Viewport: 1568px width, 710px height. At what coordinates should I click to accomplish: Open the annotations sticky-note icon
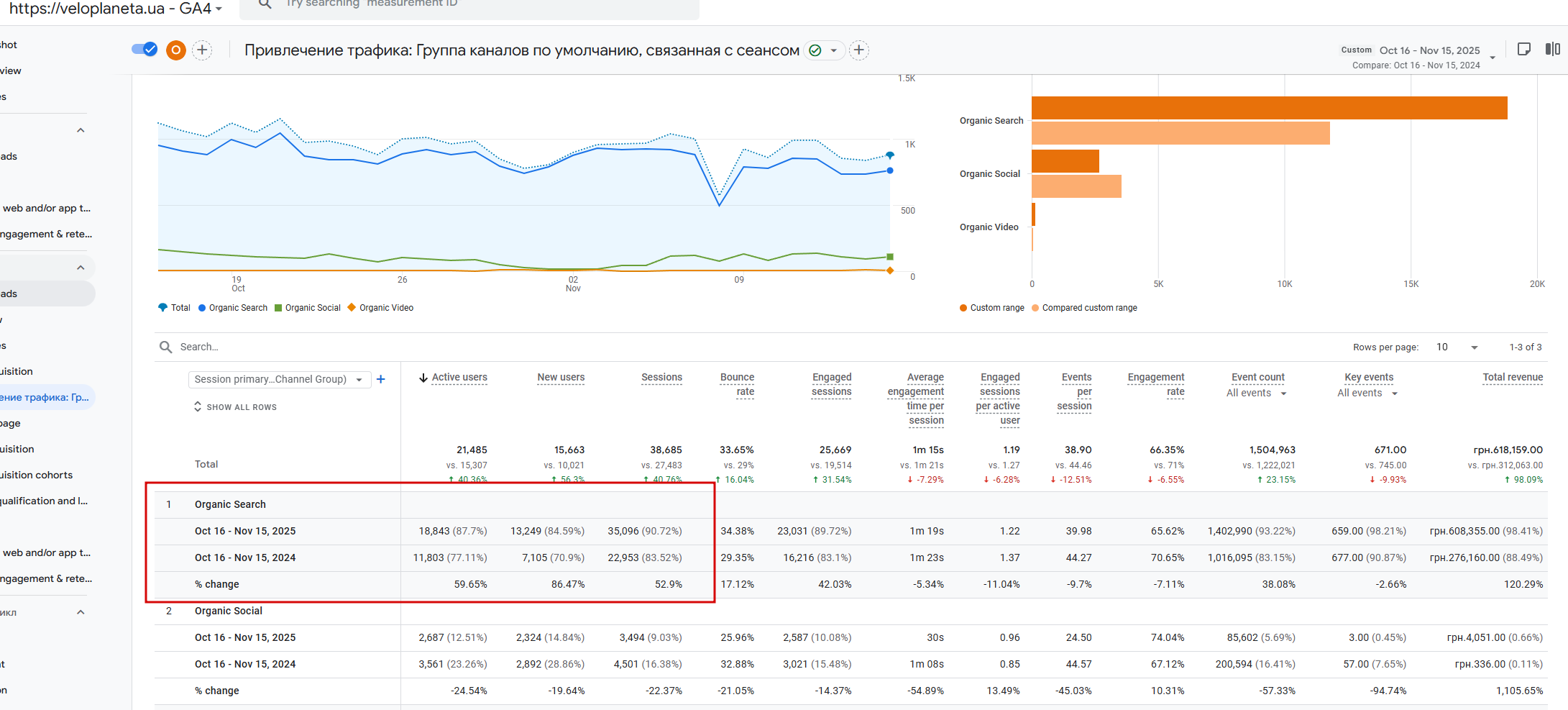click(x=1523, y=49)
